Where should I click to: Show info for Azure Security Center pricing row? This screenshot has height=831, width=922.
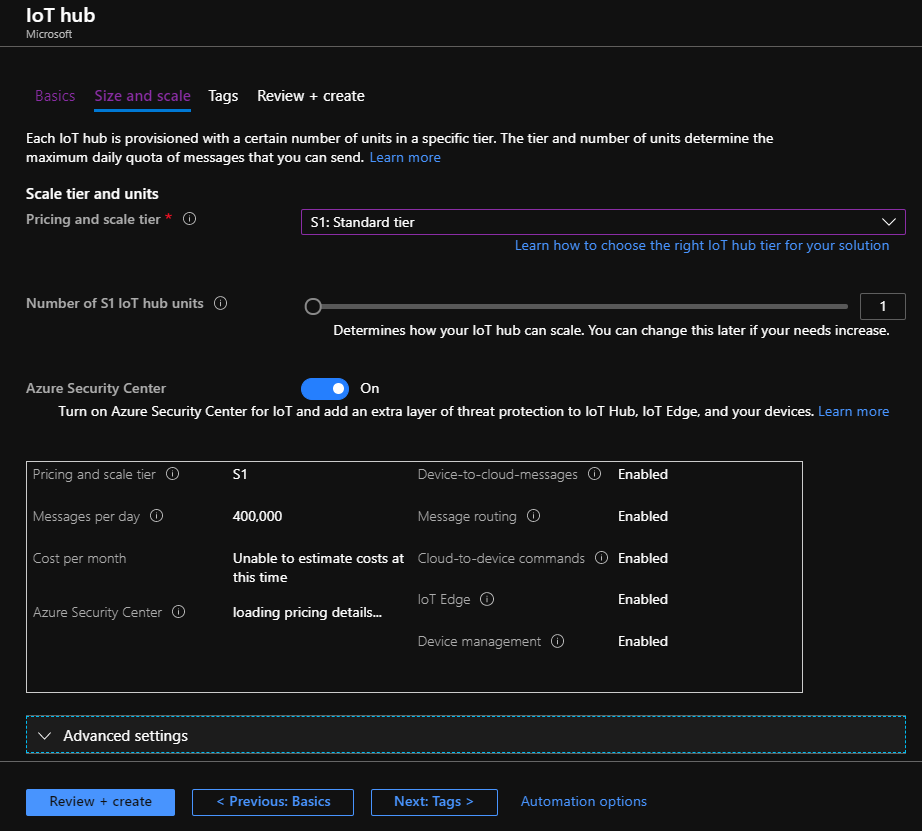(178, 612)
